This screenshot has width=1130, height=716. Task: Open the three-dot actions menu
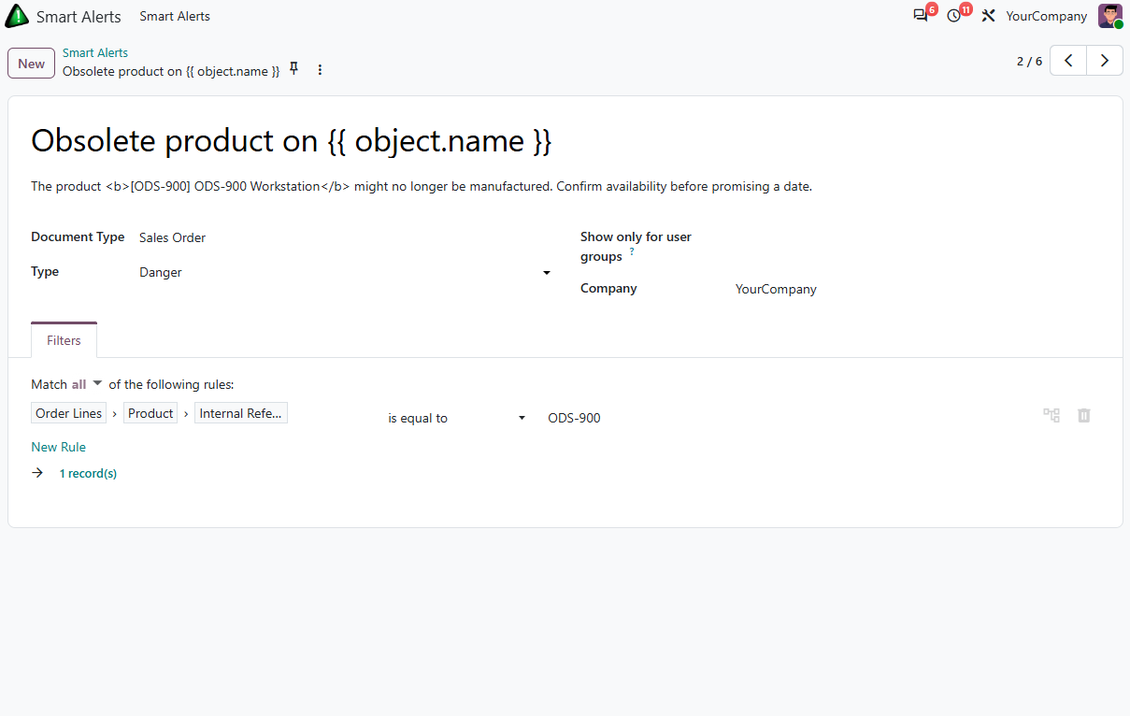point(320,70)
